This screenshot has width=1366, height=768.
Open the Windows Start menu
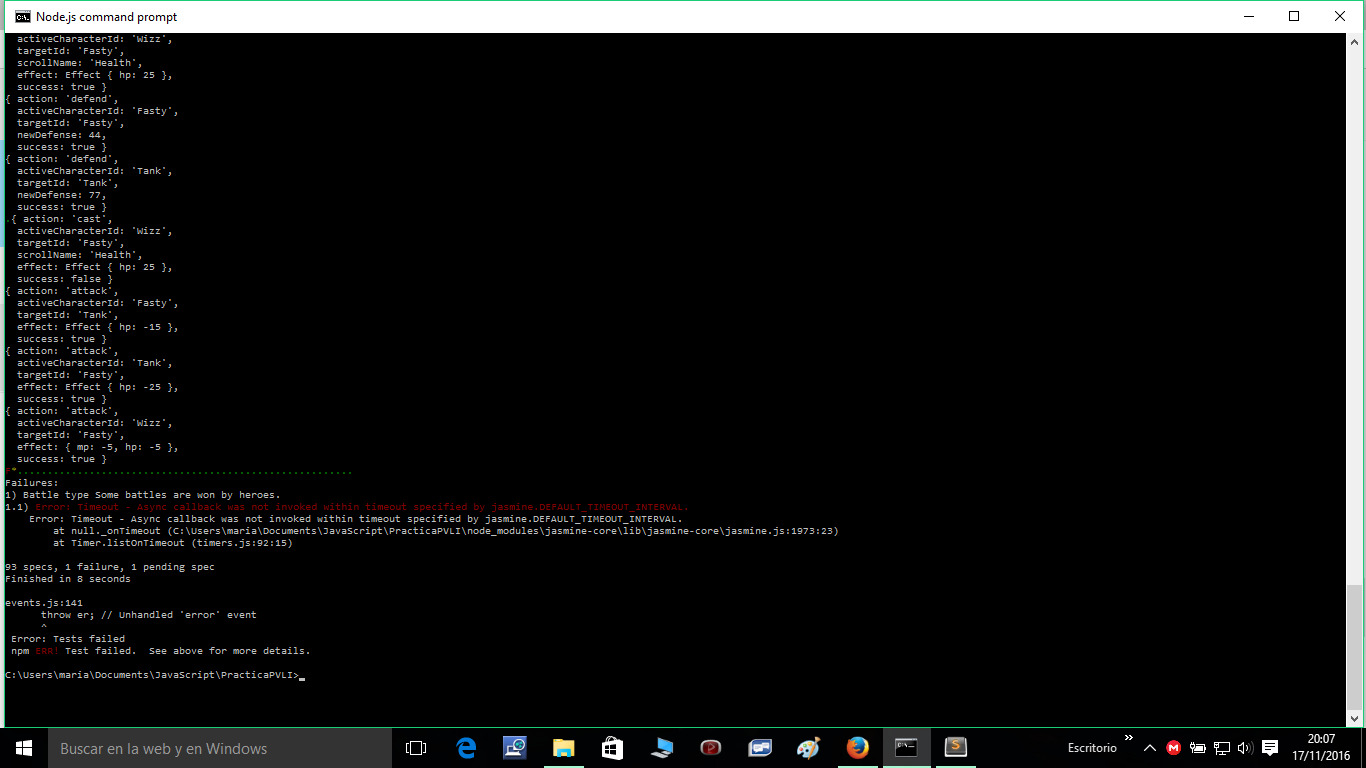click(24, 748)
